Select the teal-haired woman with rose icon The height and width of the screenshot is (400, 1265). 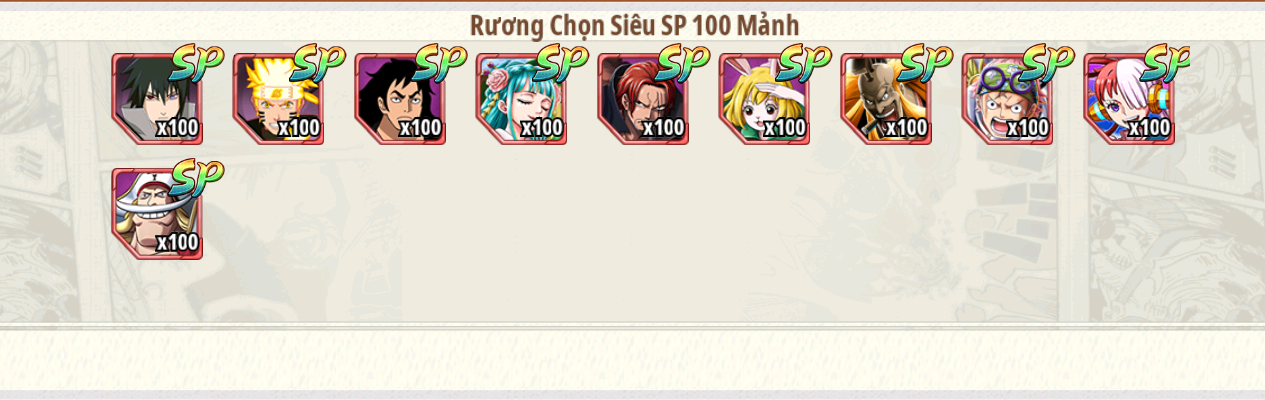coord(522,99)
